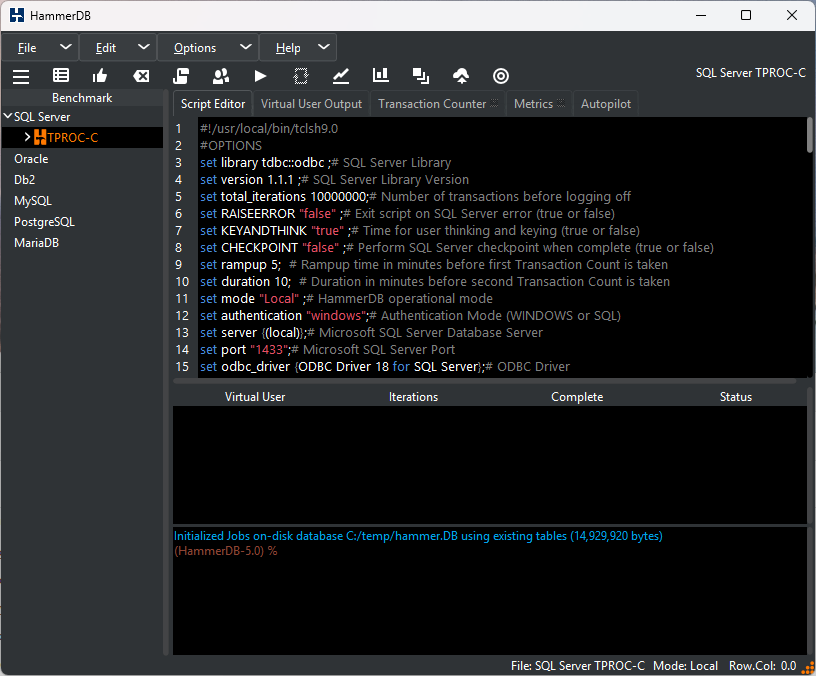Click the load driver script icon
The image size is (816, 676).
pos(181,76)
